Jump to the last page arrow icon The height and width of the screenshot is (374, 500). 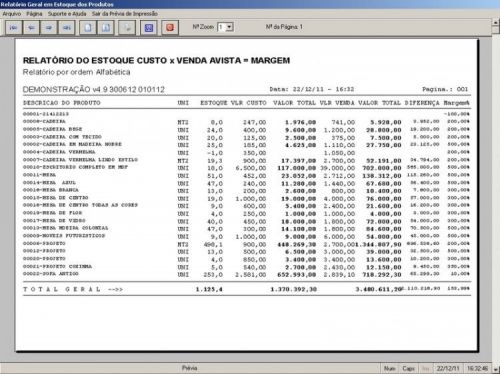pos(67,28)
